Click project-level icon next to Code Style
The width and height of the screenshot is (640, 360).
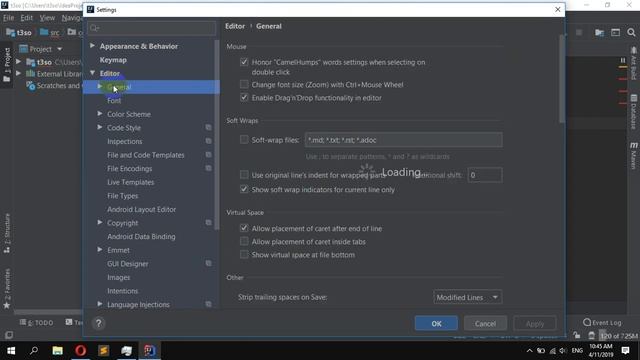coord(208,128)
